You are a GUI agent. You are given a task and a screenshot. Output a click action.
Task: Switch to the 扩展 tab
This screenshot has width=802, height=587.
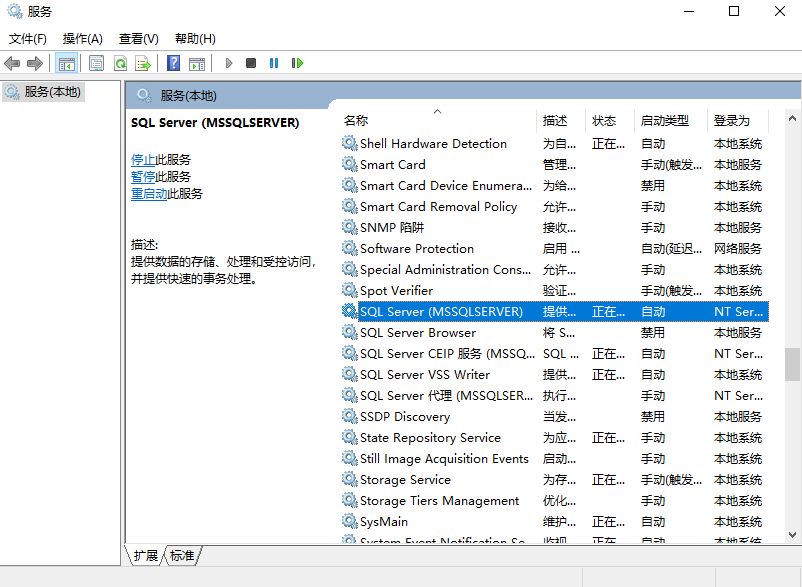146,555
